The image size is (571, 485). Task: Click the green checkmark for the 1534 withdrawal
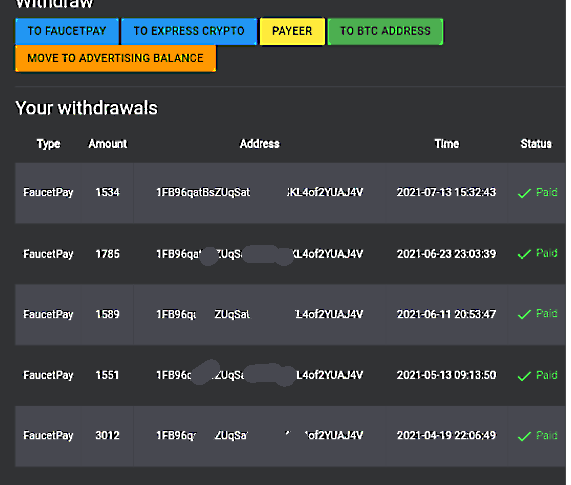tap(524, 193)
